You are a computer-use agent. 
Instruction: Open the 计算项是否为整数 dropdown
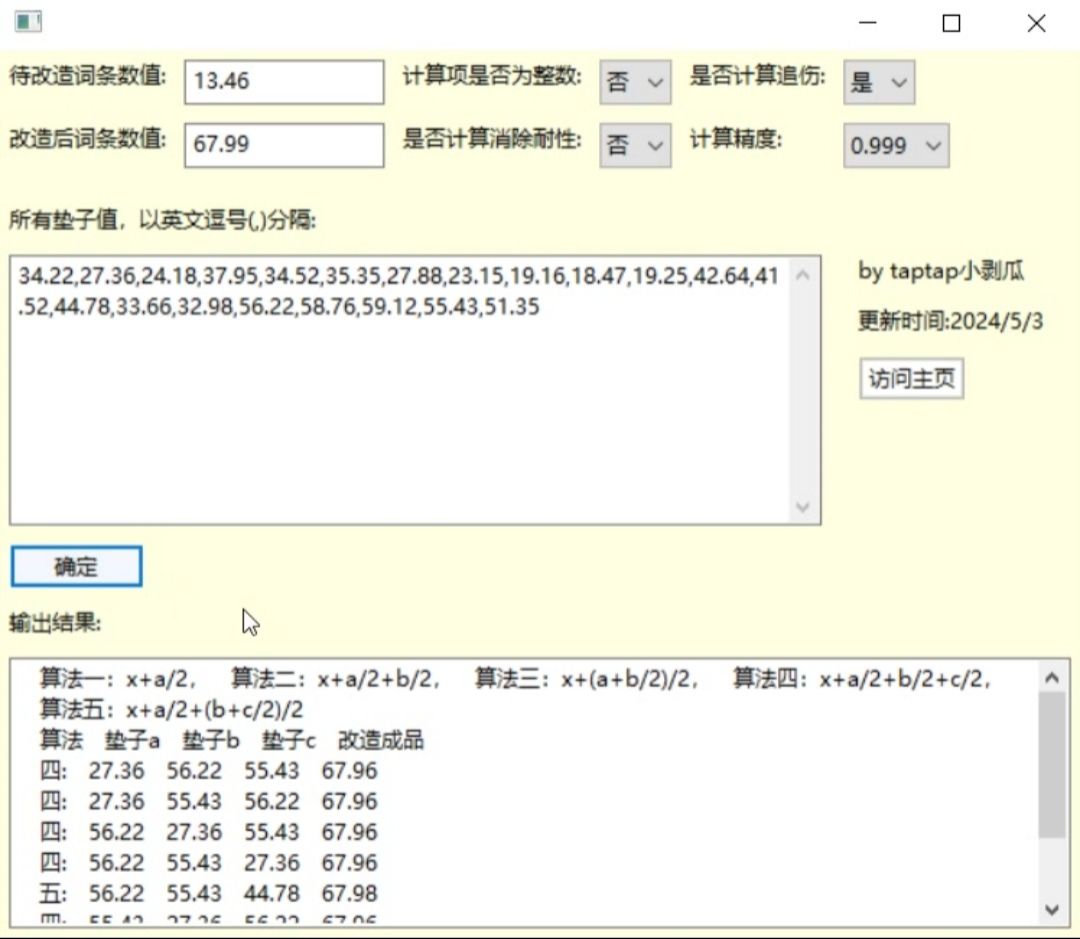635,83
